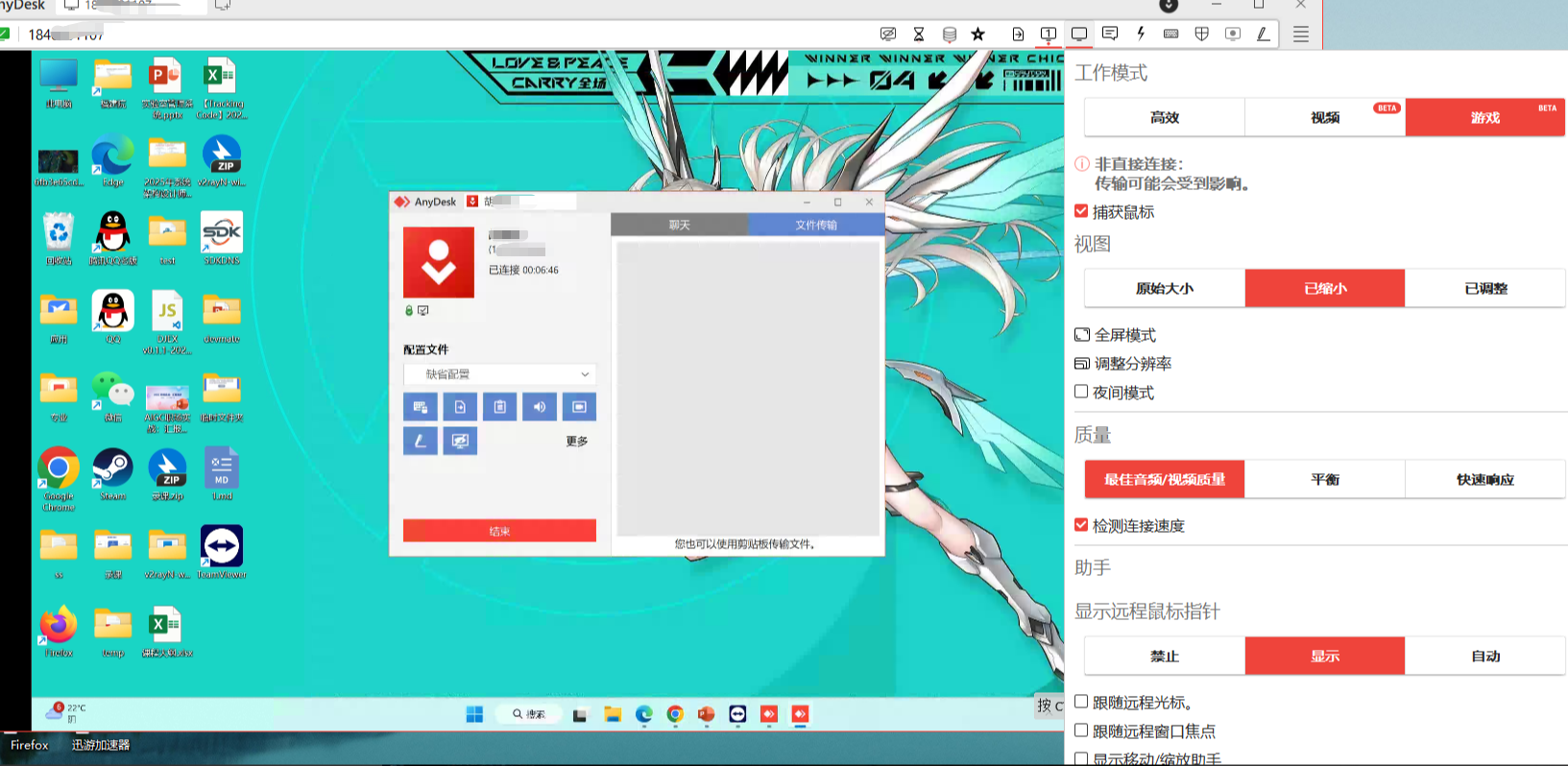Uncheck 检测连接速度 checkbox

[x=1081, y=525]
